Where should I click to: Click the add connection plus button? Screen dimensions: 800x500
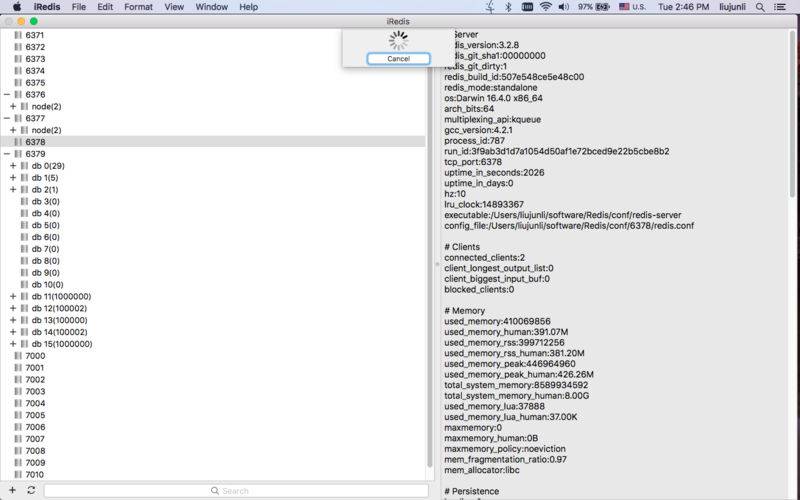(x=12, y=490)
